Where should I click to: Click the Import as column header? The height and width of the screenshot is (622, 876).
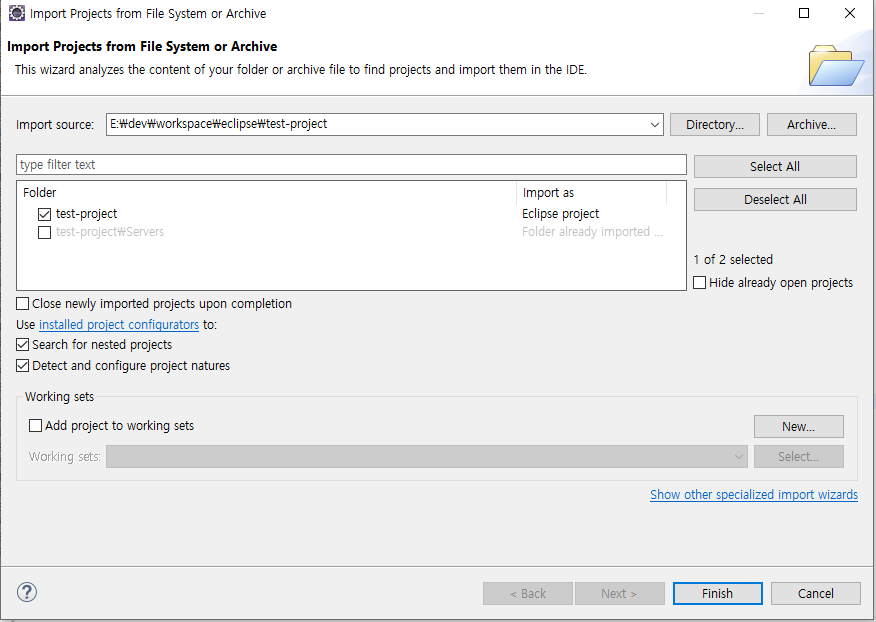(592, 193)
